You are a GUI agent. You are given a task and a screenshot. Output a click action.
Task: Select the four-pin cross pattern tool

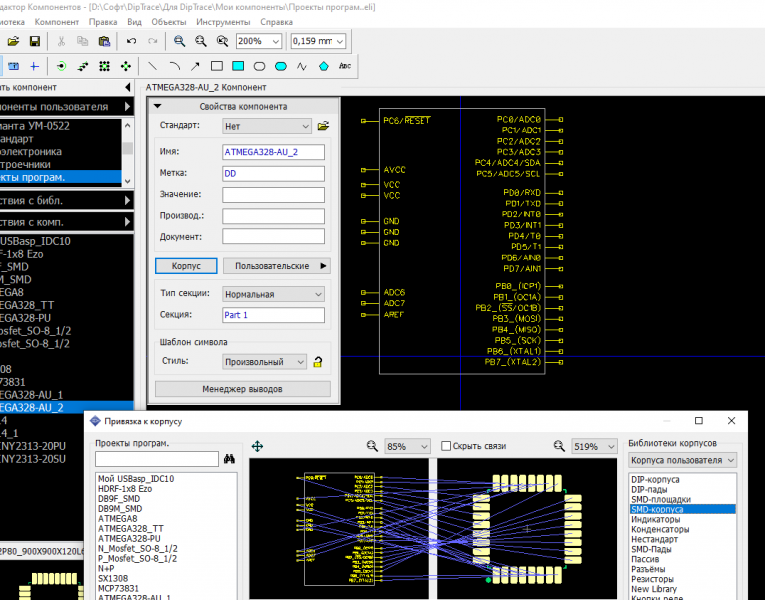tap(126, 66)
